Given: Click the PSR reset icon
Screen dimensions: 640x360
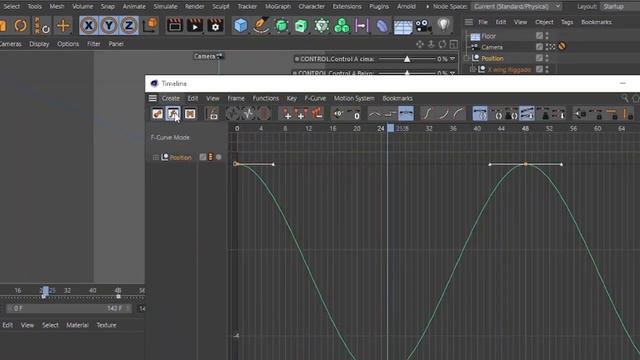Looking at the screenshot, I should point(42,26).
